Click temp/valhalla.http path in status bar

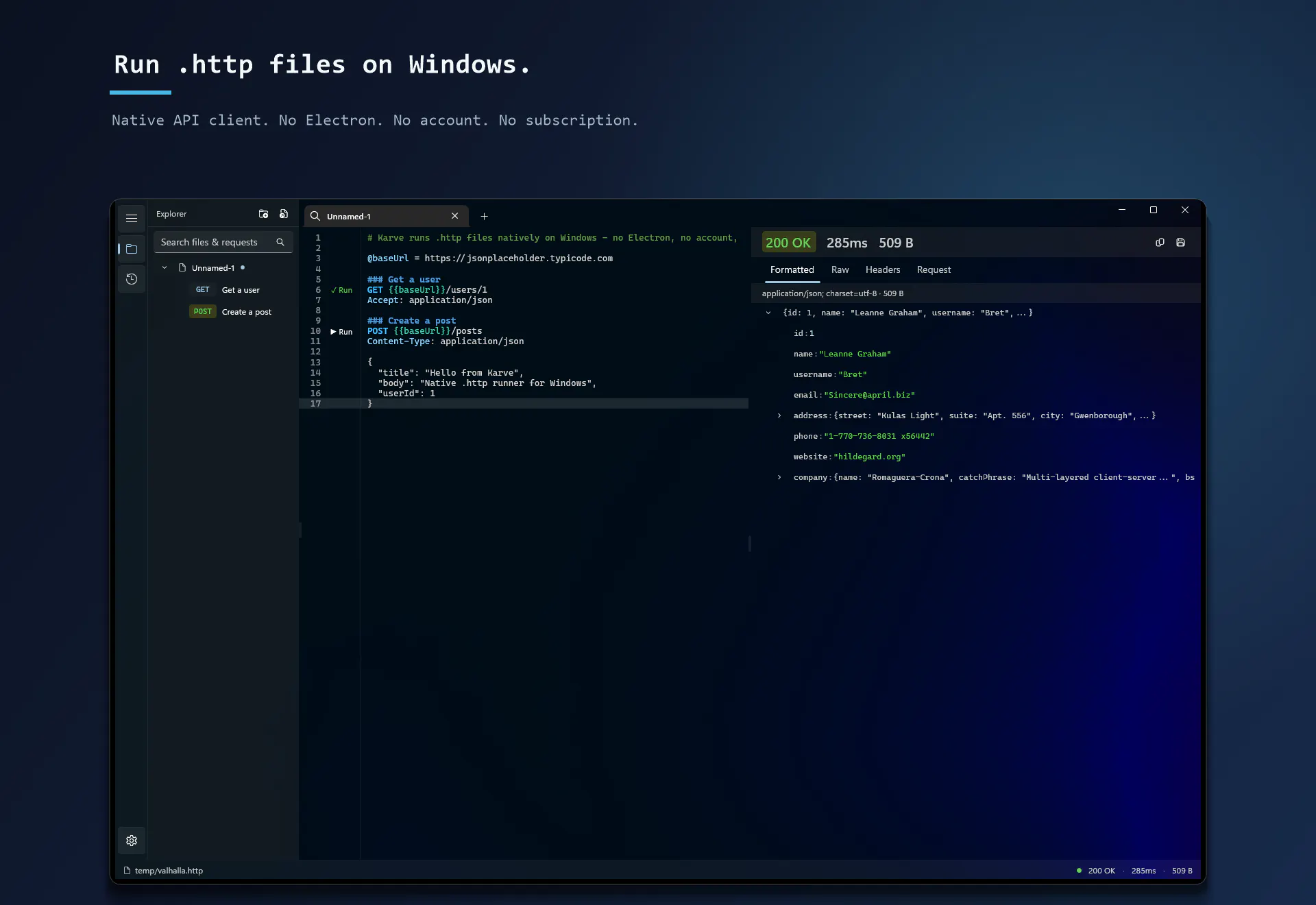[x=169, y=871]
